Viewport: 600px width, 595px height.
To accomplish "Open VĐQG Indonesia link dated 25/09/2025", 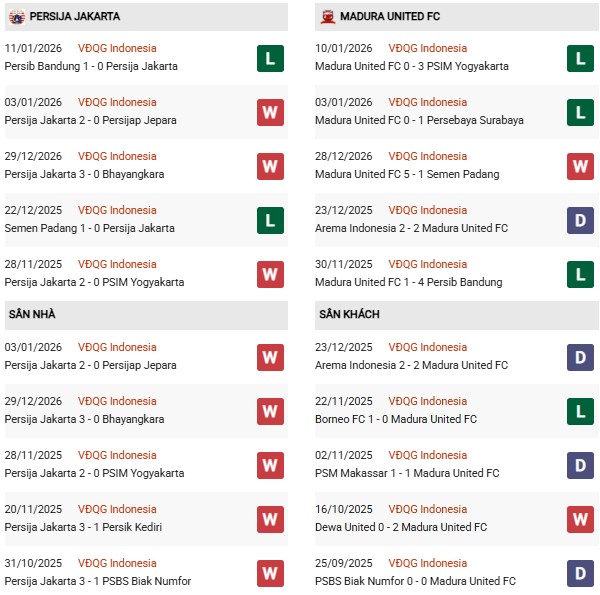I will (x=429, y=563).
